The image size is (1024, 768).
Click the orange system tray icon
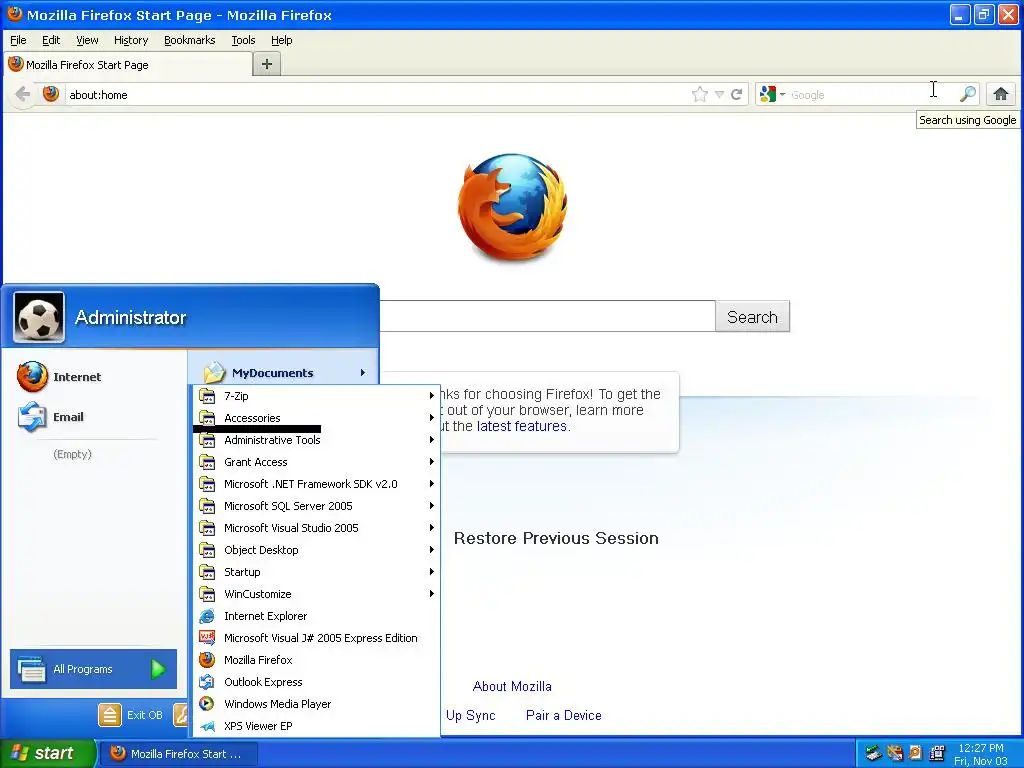(916, 753)
